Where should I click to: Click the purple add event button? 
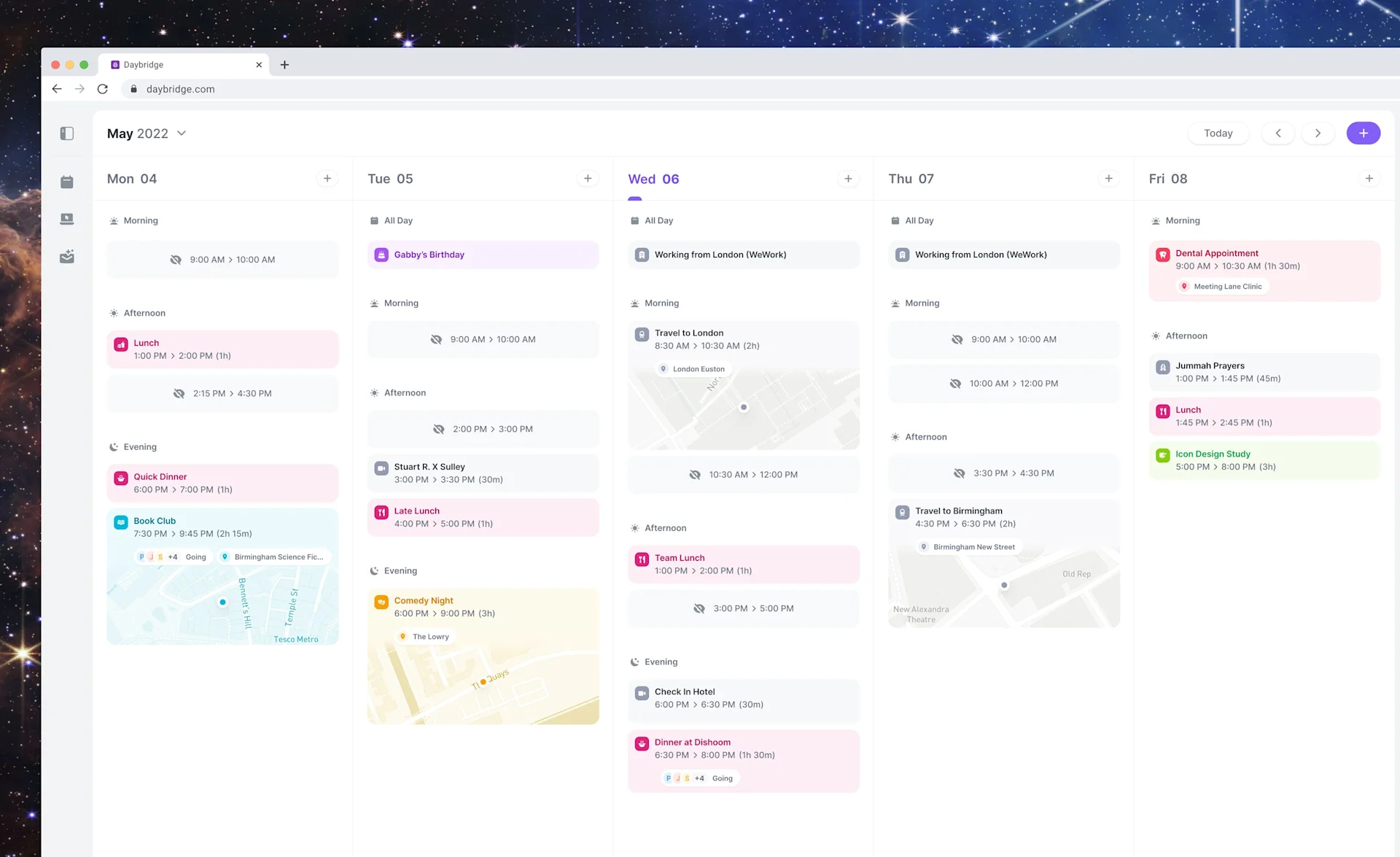(1363, 133)
